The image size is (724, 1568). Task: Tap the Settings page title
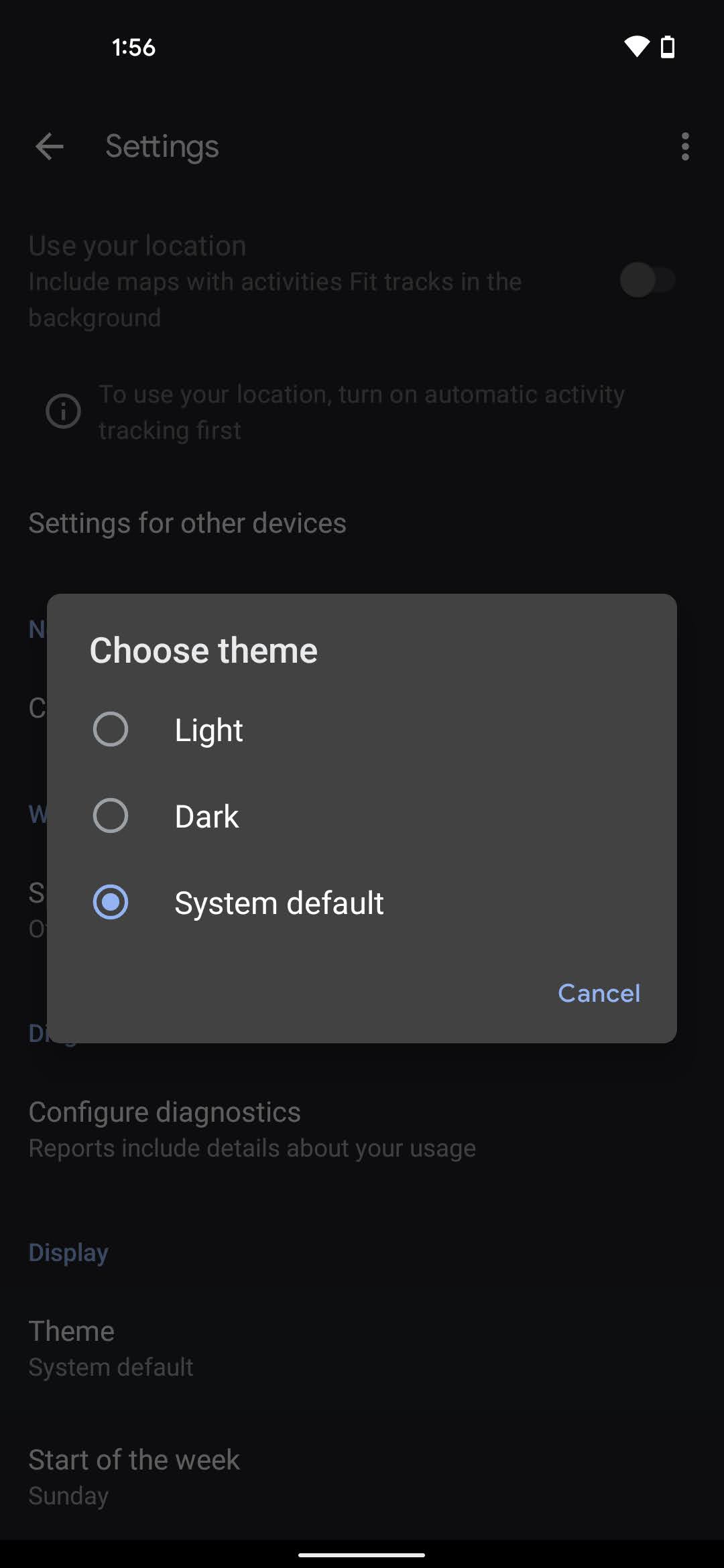pos(162,147)
